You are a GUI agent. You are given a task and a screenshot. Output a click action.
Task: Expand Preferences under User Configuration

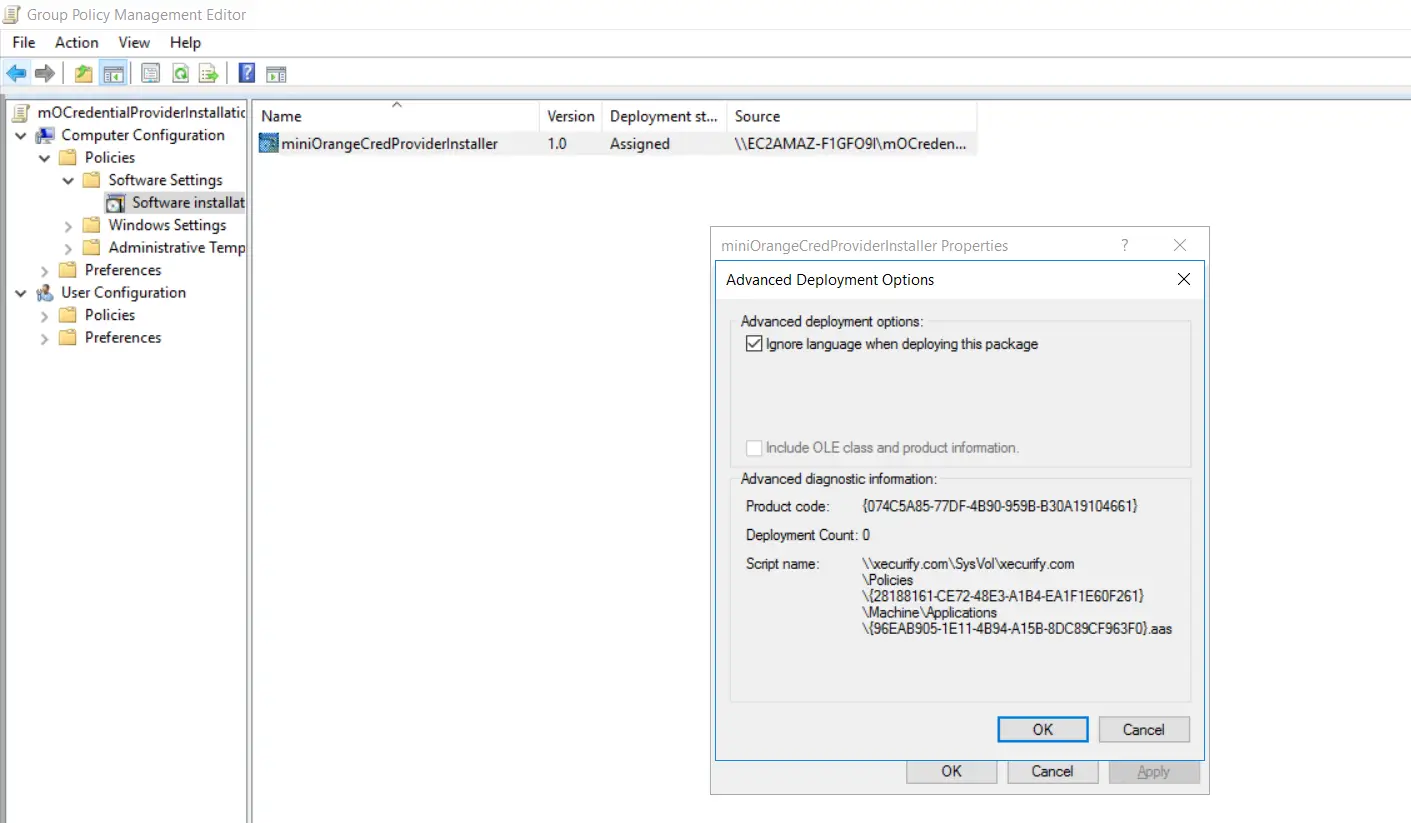[x=45, y=338]
